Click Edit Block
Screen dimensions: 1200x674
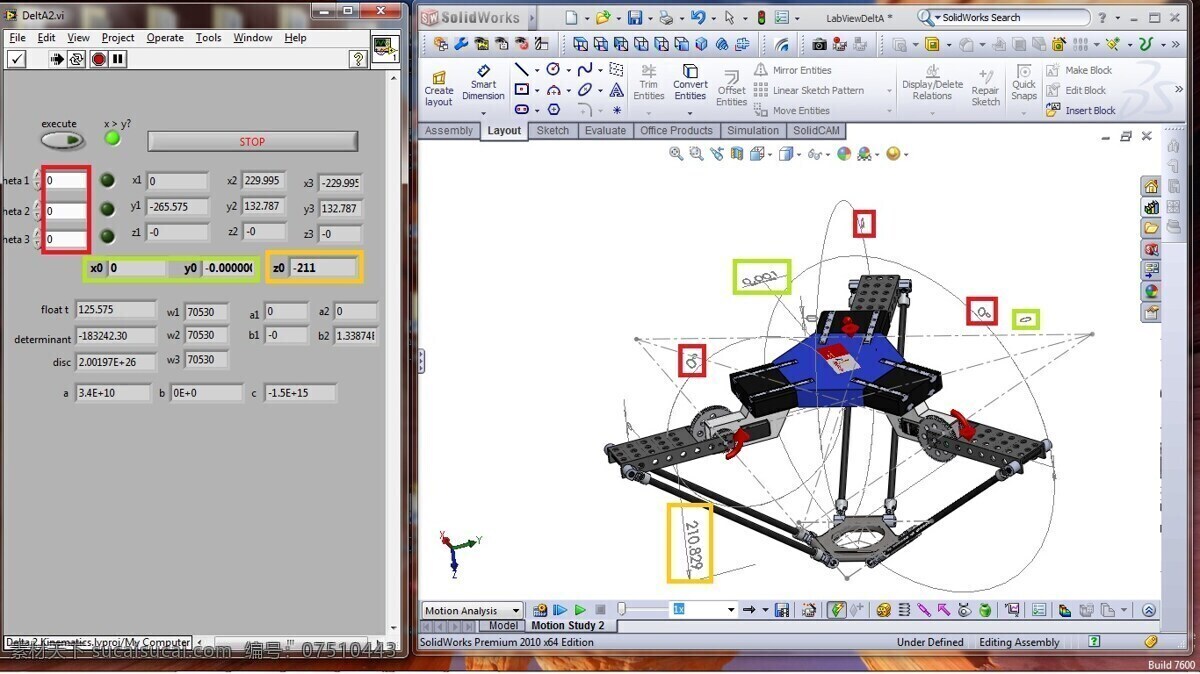[1076, 90]
